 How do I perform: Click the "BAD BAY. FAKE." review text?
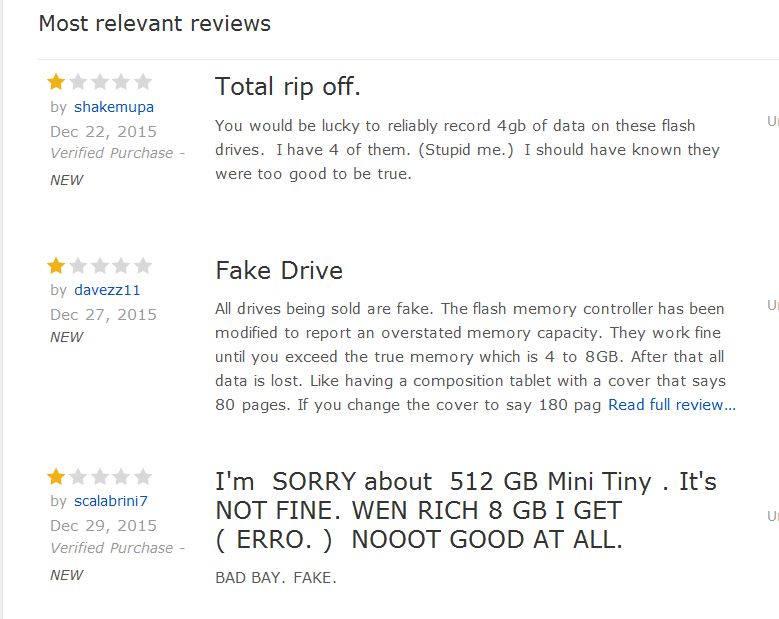276,578
